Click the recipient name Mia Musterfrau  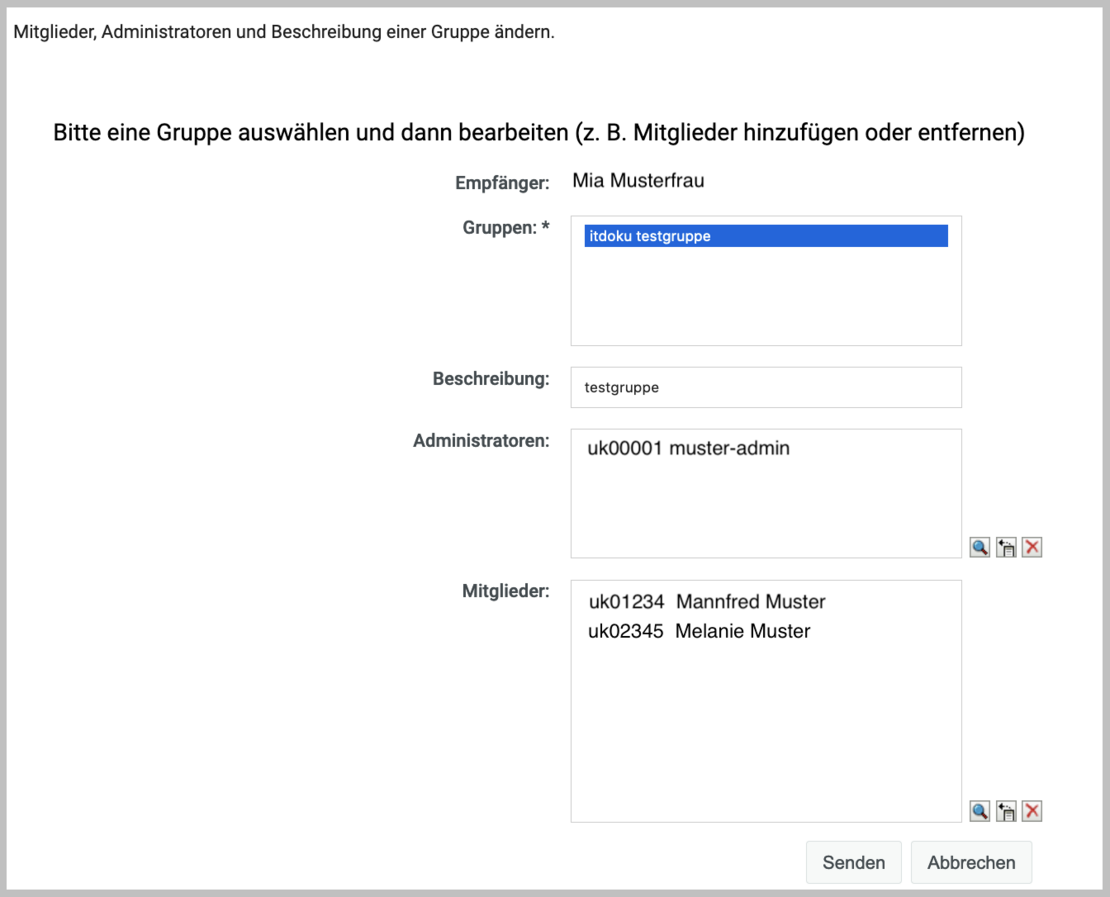pos(638,181)
